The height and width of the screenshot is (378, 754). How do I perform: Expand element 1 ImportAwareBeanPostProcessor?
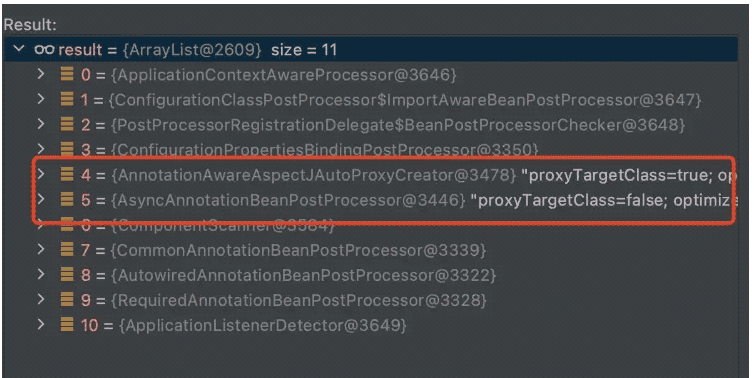pos(41,99)
